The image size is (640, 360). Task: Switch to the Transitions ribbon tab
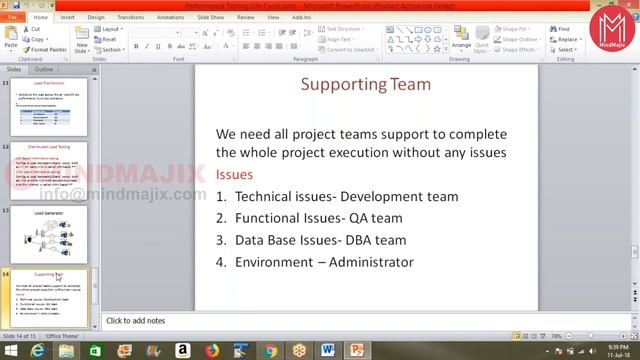click(131, 17)
